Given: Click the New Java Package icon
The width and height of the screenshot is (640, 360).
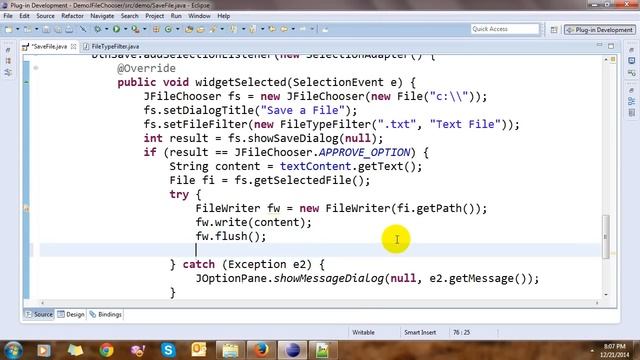Looking at the screenshot, I should [156, 29].
